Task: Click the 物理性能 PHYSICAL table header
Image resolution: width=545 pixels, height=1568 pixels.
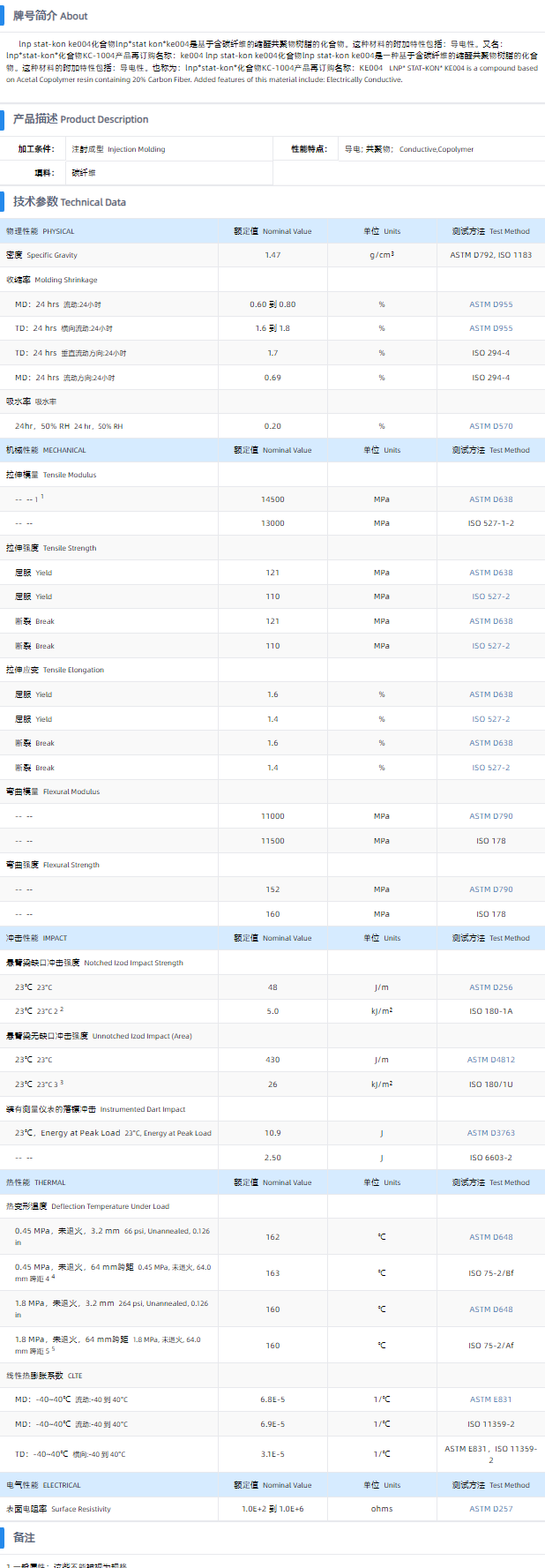Action: click(41, 231)
